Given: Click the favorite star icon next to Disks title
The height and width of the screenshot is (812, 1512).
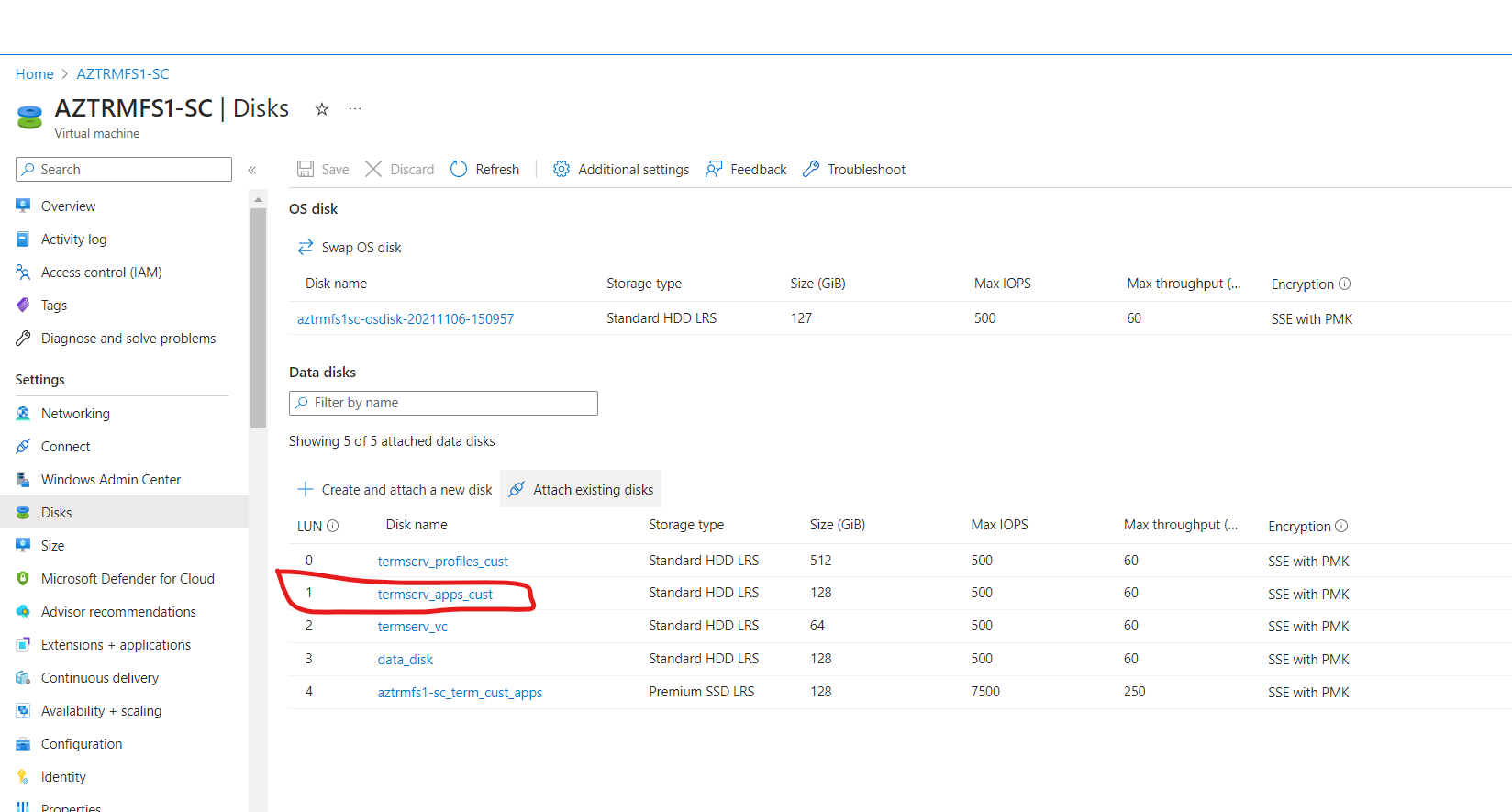Looking at the screenshot, I should coord(322,109).
